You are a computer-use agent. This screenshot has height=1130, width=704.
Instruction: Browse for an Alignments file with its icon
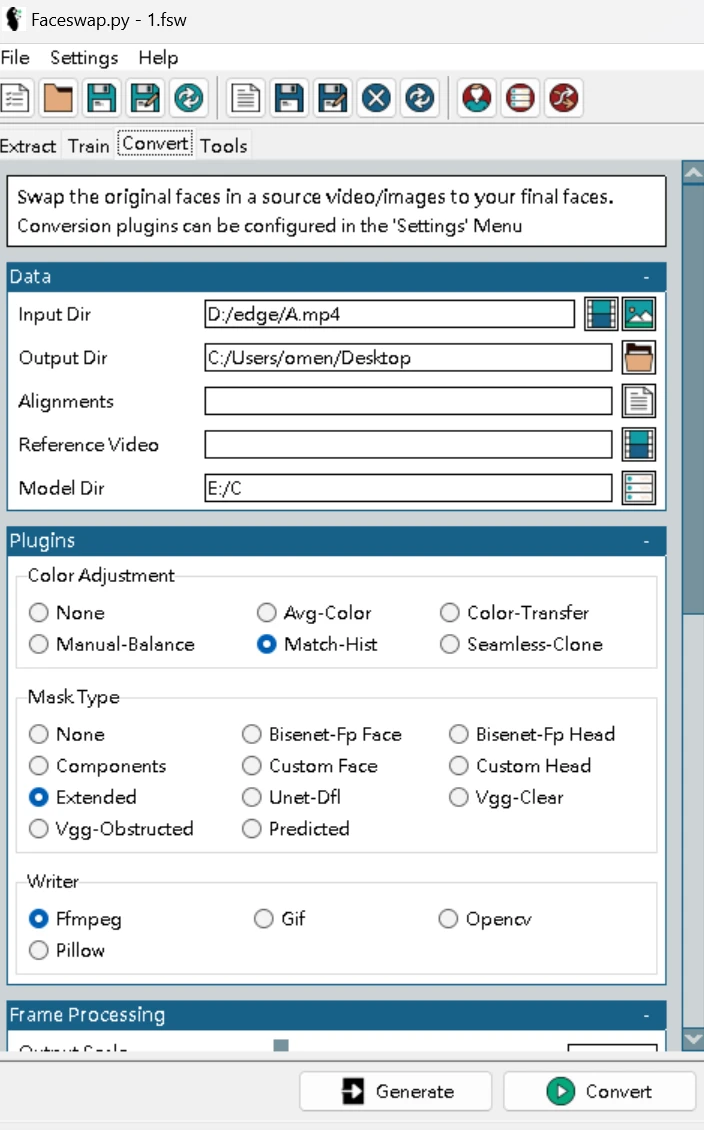coord(638,401)
